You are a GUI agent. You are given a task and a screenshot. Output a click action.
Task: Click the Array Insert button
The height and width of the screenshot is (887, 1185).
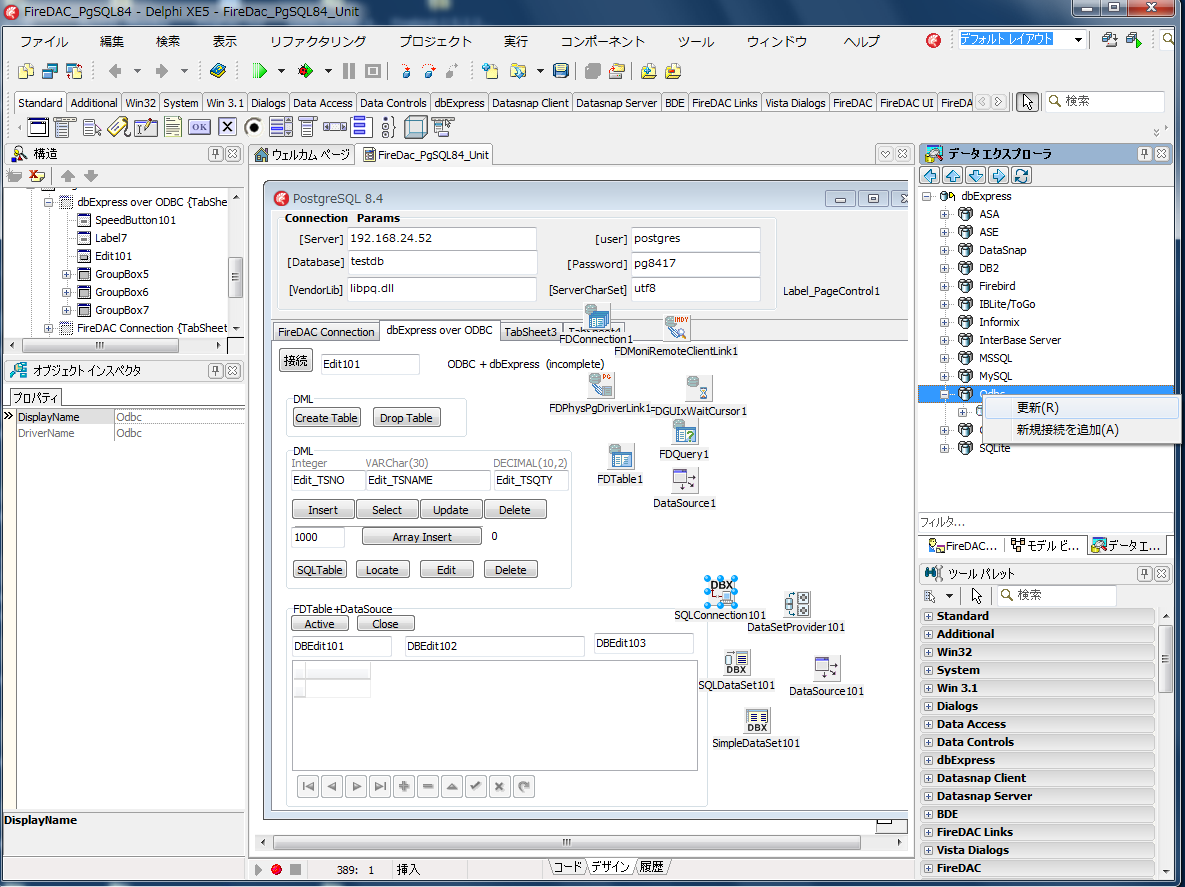(422, 537)
